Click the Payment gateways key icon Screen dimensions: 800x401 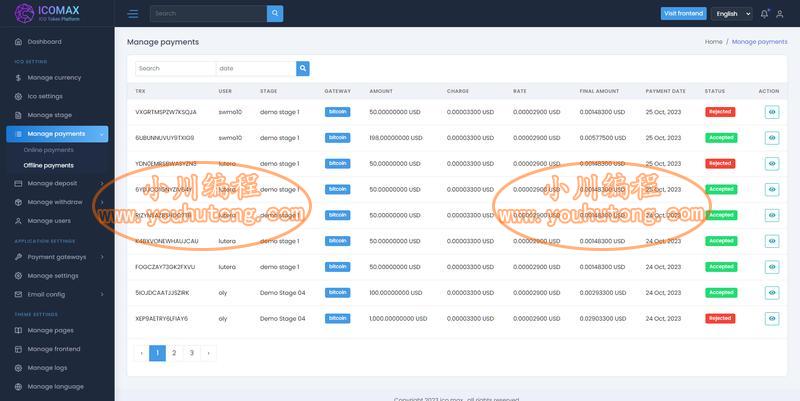coord(18,257)
